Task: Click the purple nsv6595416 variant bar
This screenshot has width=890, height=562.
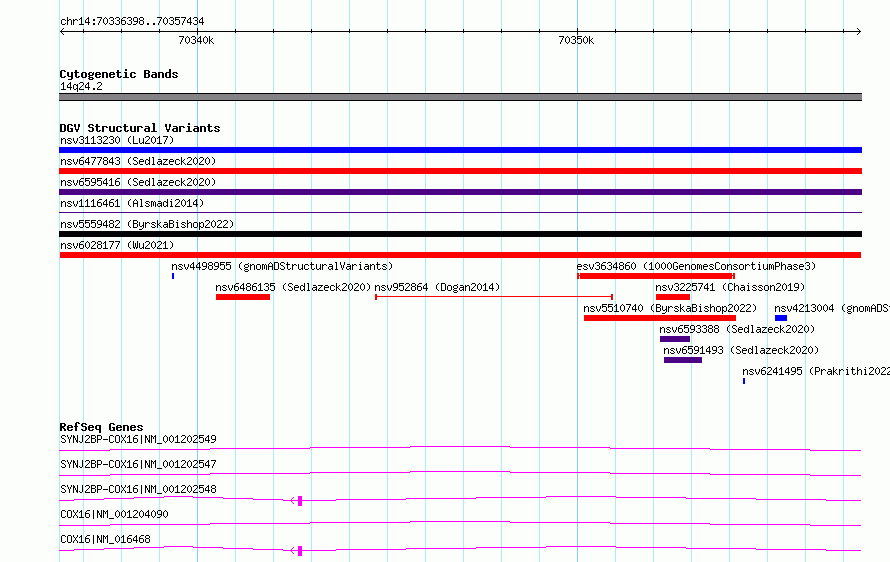Action: pos(460,192)
